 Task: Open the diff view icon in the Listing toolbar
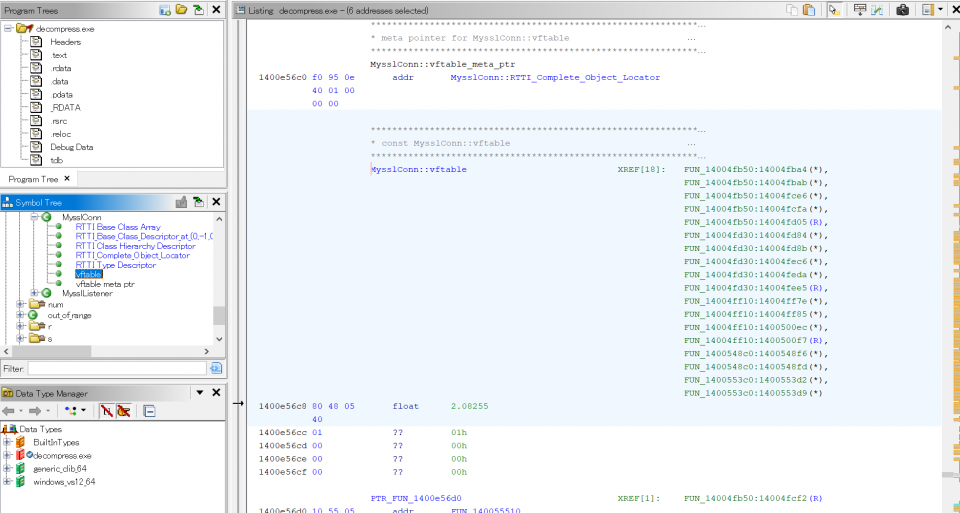click(x=877, y=10)
